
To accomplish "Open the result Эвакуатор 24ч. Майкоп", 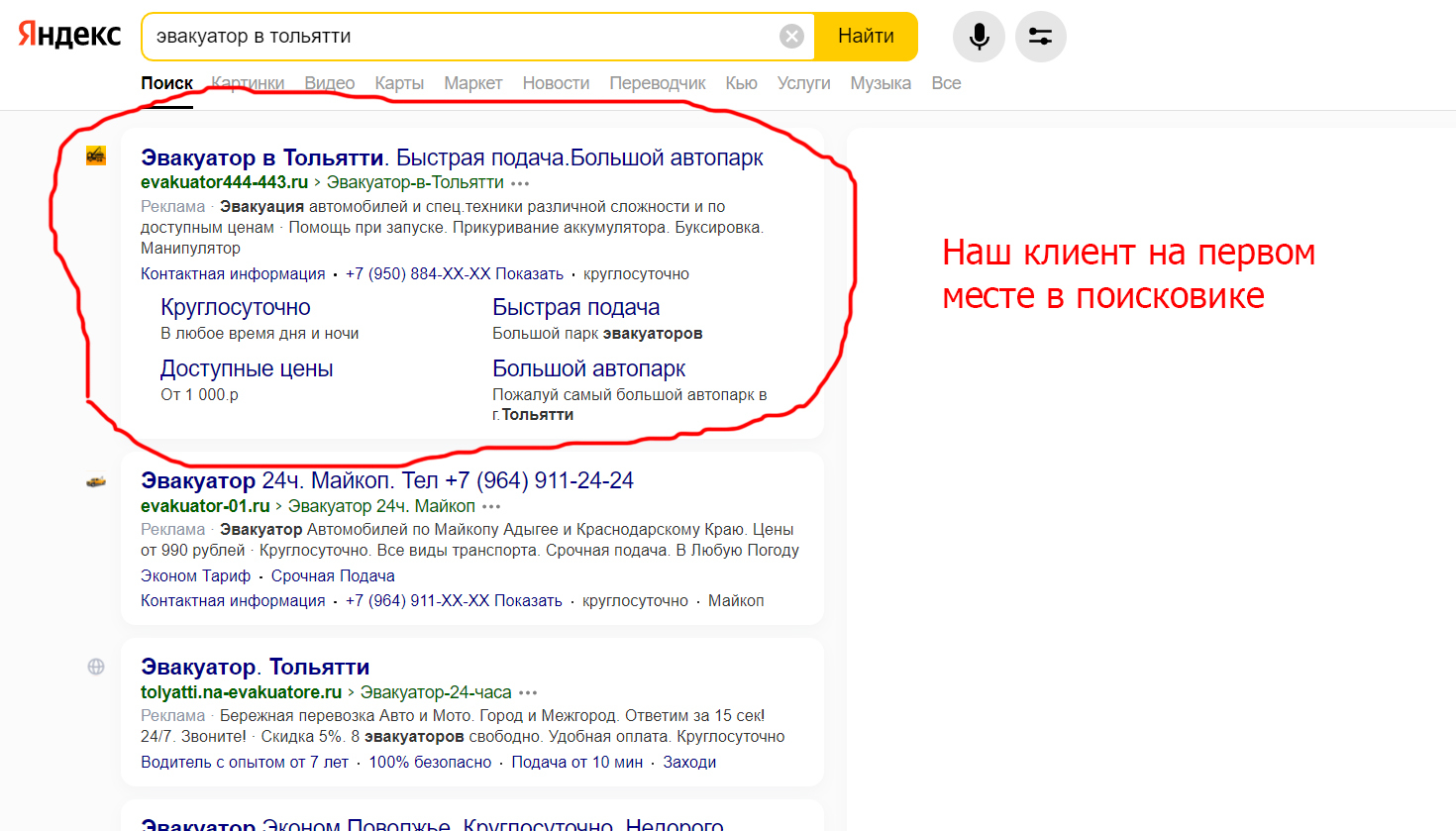I will (387, 480).
